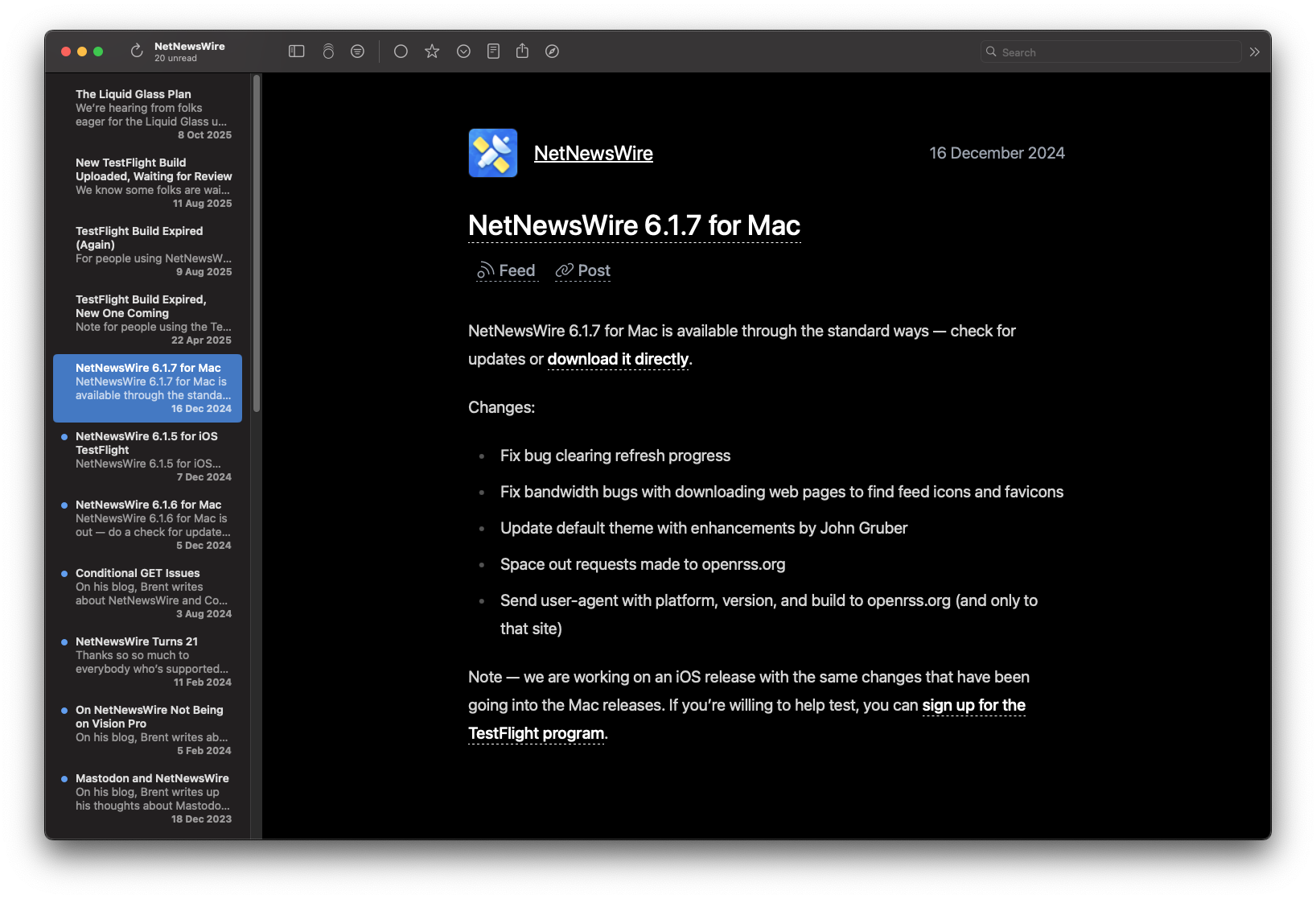Click the Feed link
1316x899 pixels.
[x=506, y=271]
